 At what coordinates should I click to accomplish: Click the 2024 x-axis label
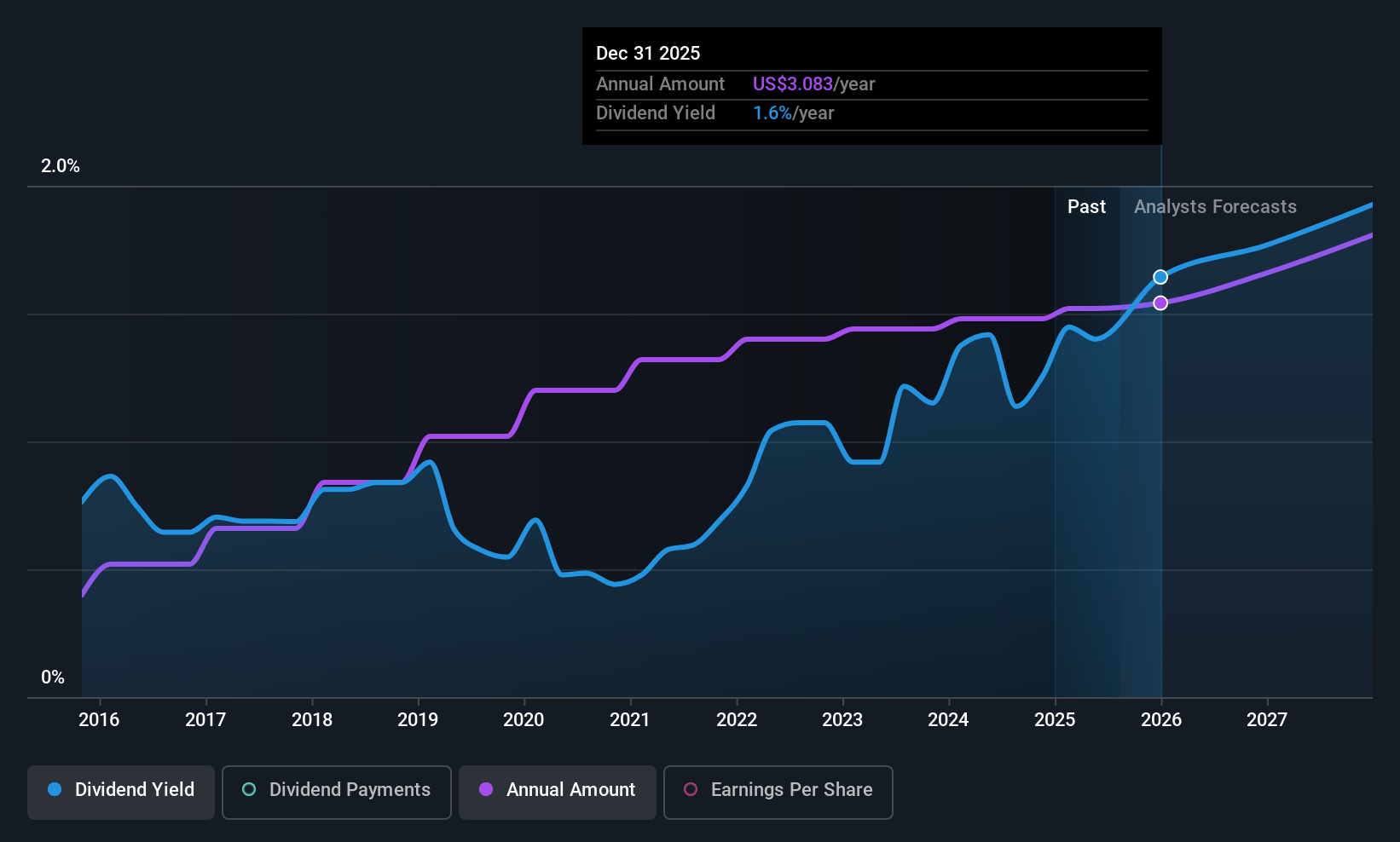click(x=948, y=720)
